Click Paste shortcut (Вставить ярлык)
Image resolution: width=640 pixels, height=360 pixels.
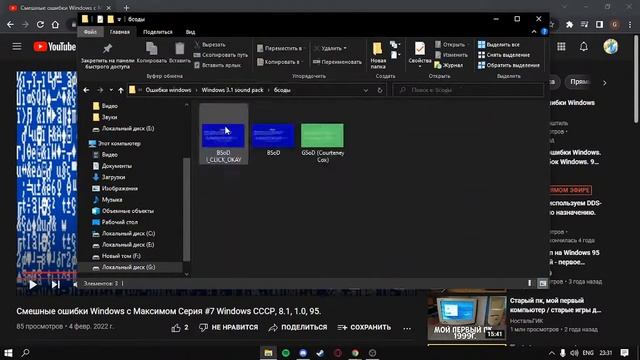[218, 65]
